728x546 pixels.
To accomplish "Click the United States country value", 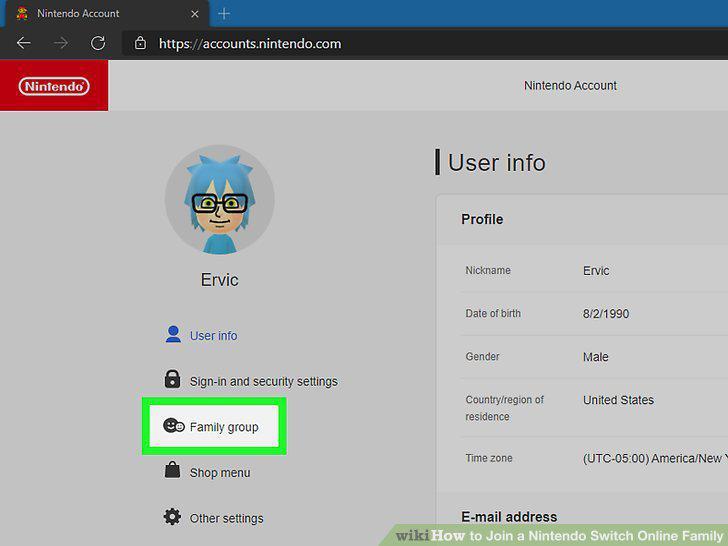I will pos(618,400).
